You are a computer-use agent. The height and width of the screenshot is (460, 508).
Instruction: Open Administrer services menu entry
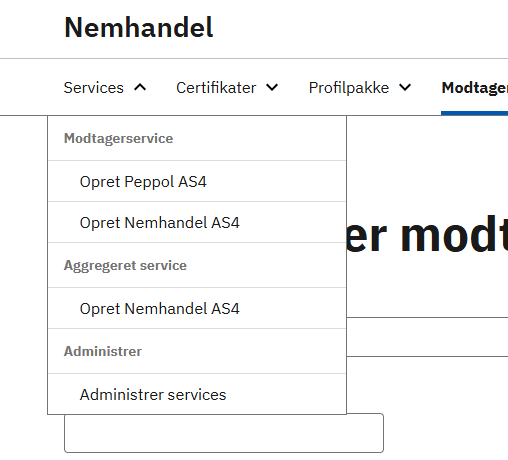coord(197,394)
